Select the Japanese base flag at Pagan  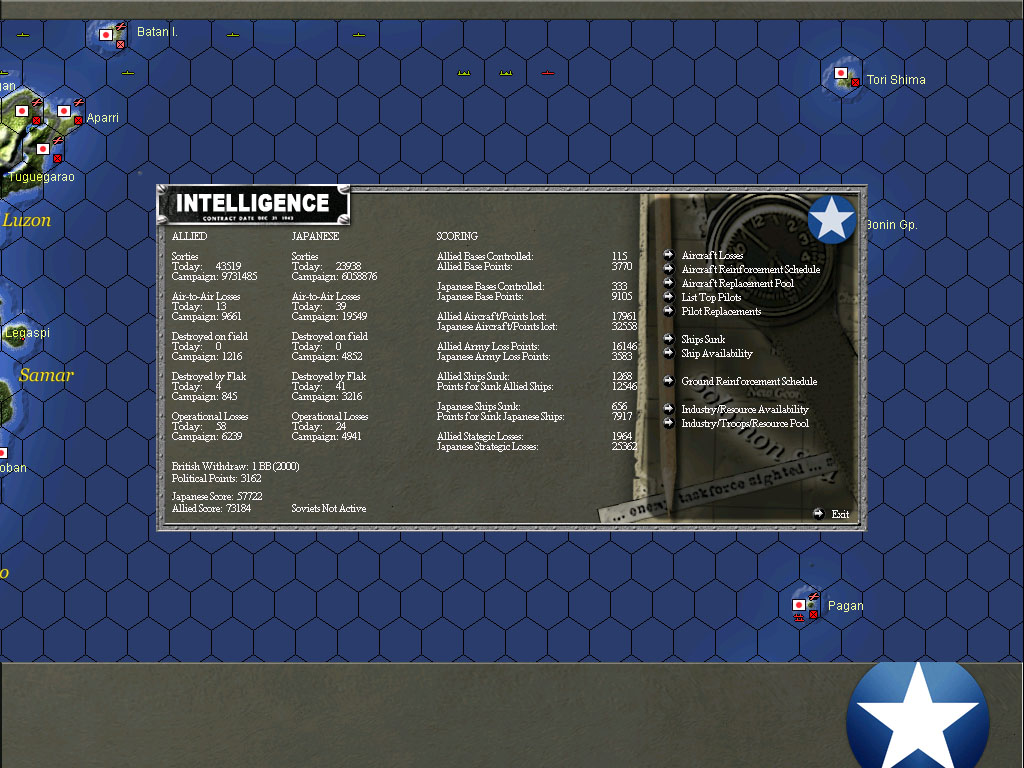798,605
